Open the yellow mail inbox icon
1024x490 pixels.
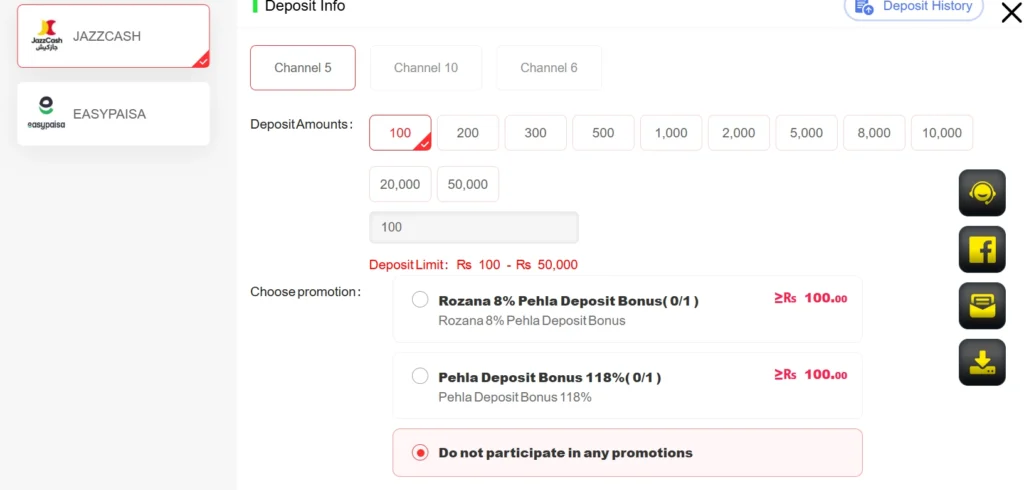point(982,306)
